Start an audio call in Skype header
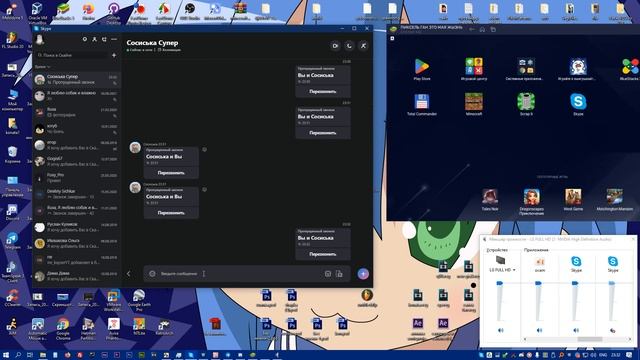This screenshot has height=360, width=640. click(x=349, y=46)
